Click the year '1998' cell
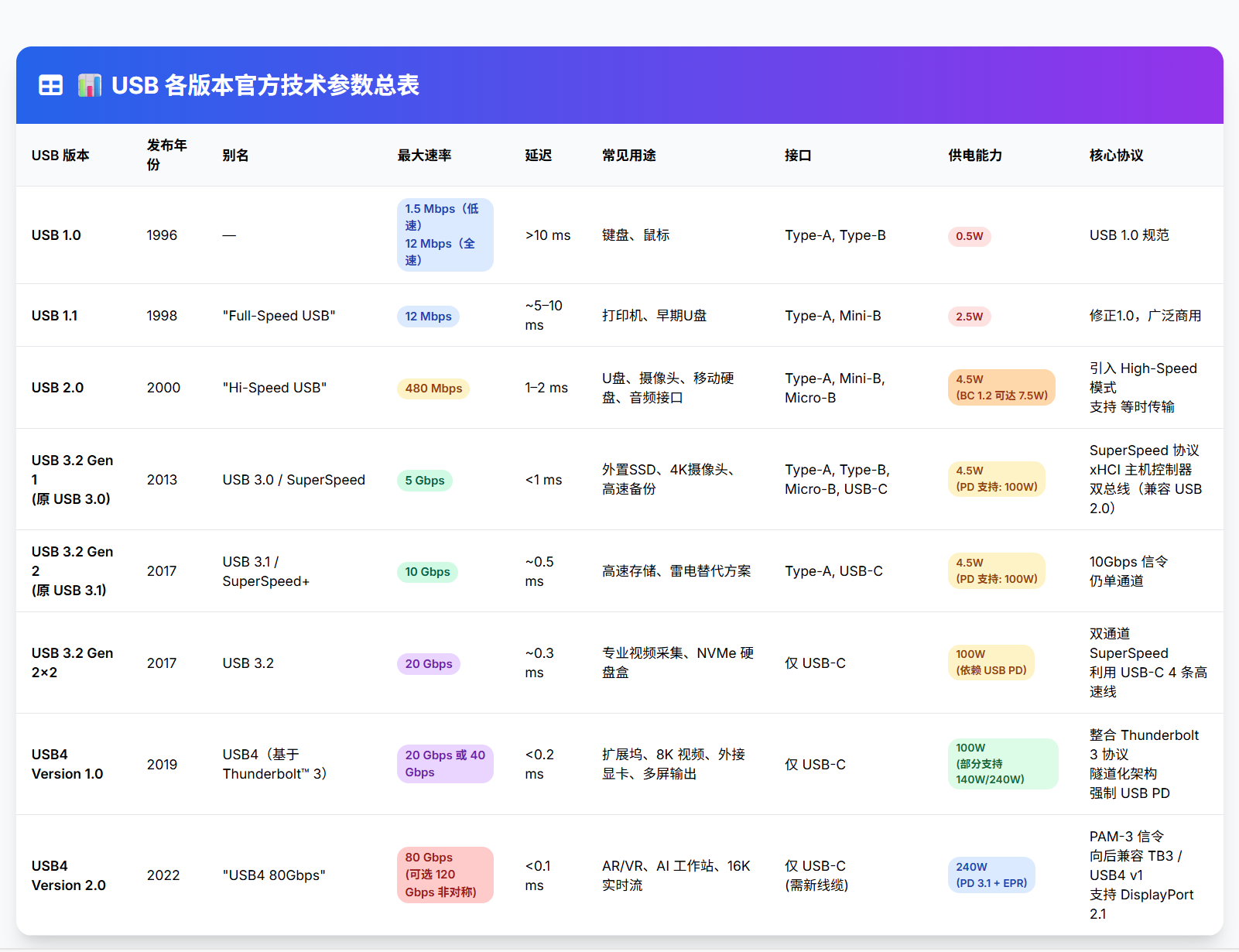Screen dimensions: 1239x952 click(x=162, y=316)
